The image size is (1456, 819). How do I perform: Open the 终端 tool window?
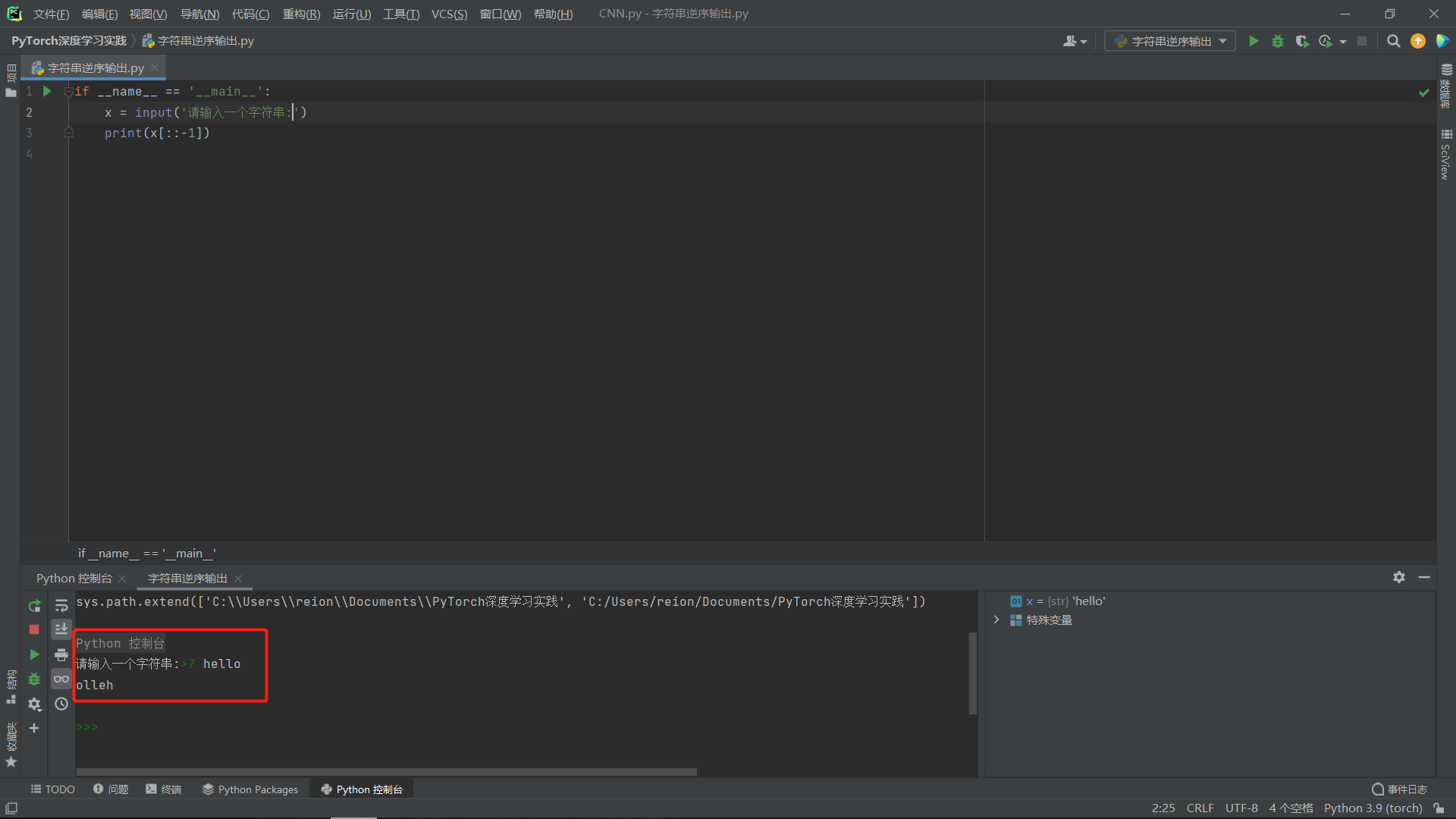tap(164, 789)
